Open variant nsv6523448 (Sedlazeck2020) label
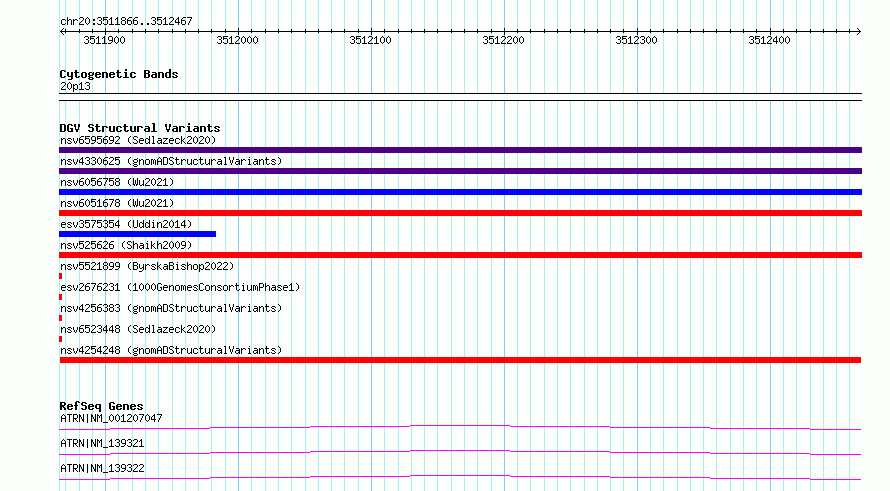Screen dimensions: 890x491 [x=138, y=329]
